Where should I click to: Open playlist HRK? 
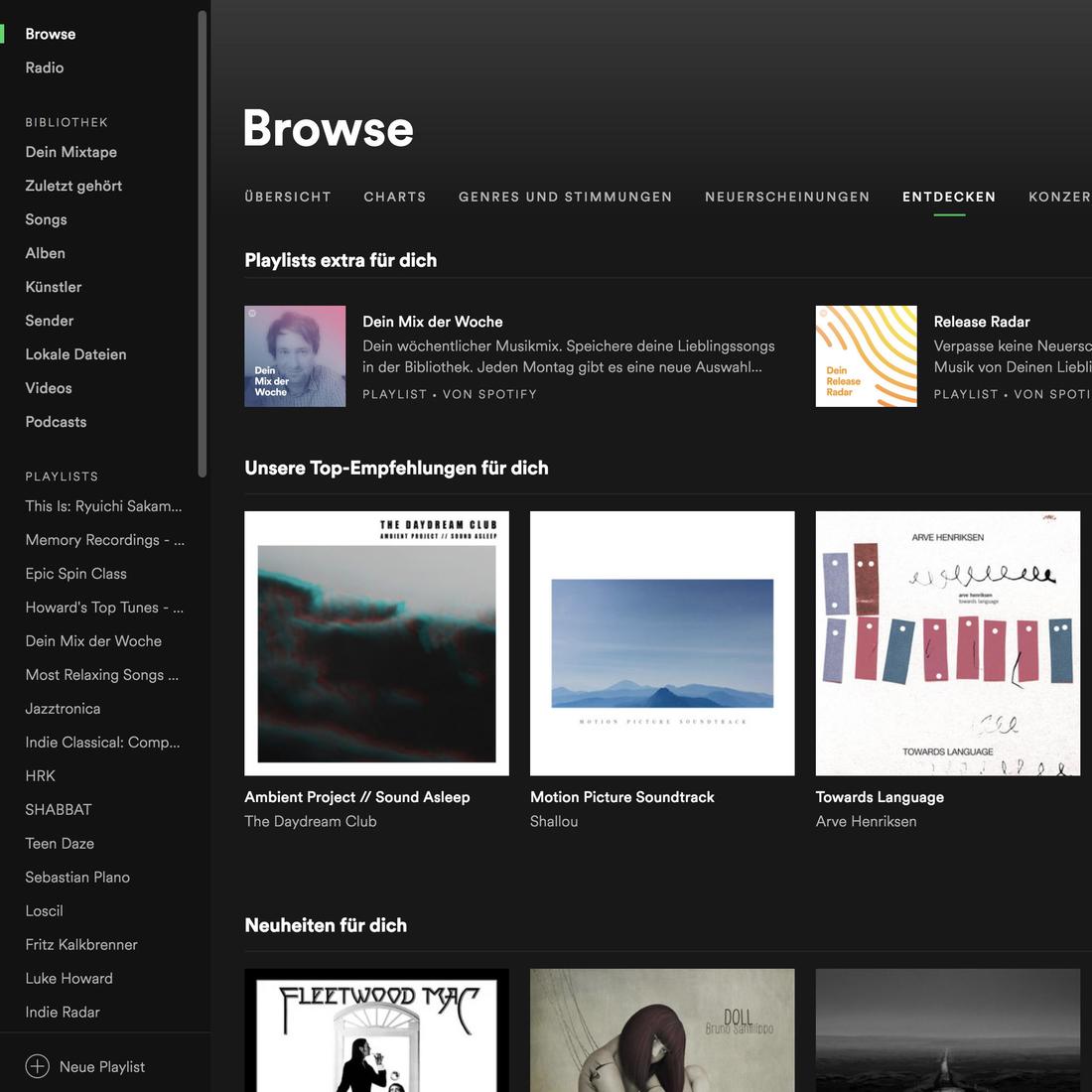click(x=41, y=776)
